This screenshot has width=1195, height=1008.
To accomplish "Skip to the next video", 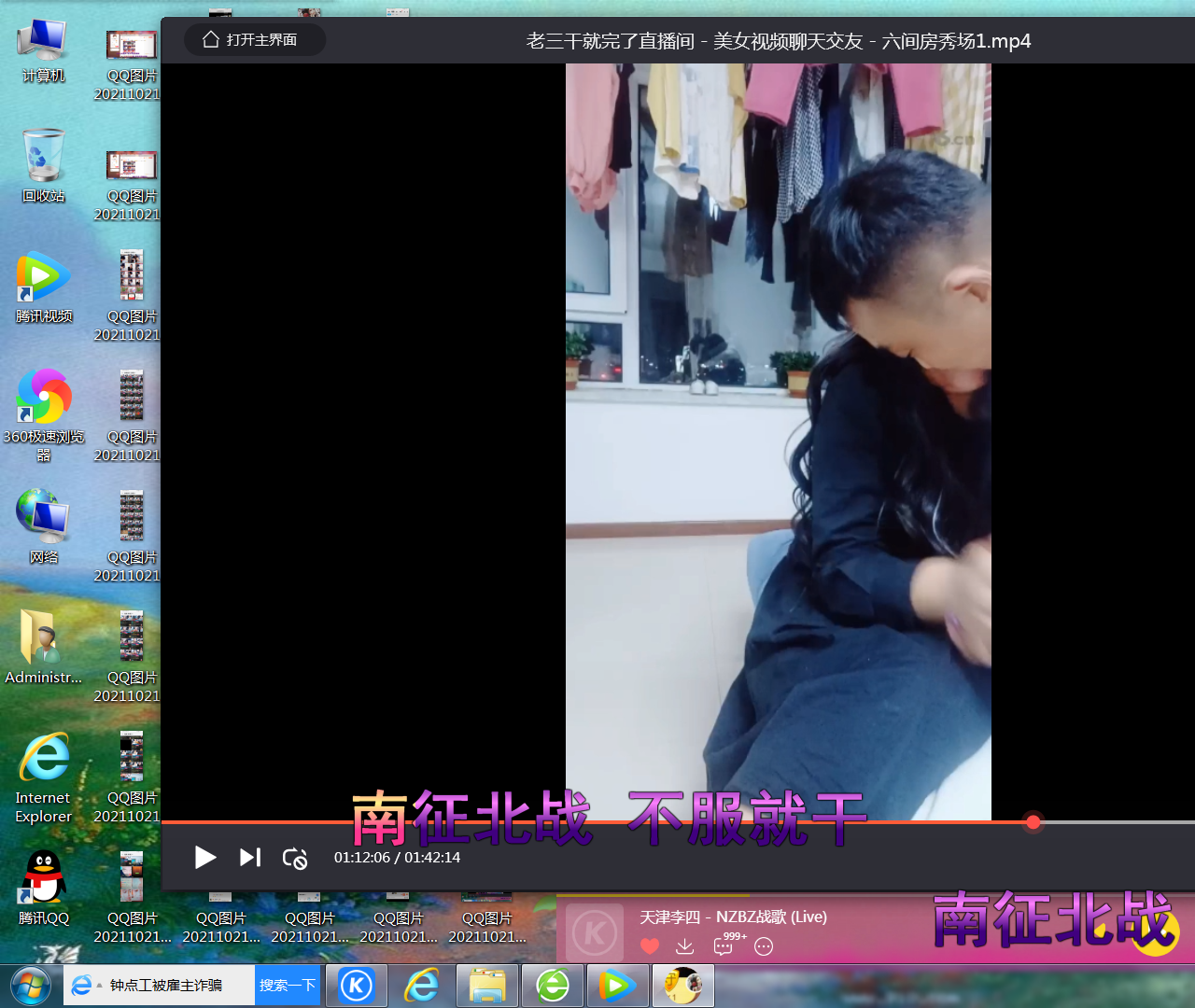I will [250, 857].
